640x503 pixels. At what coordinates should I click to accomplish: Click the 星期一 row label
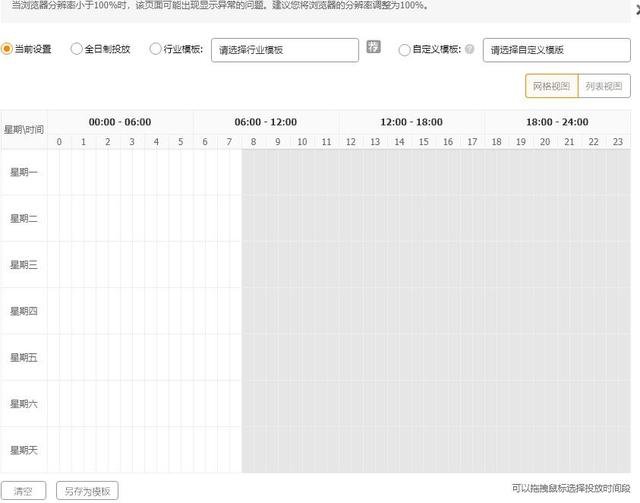24,172
